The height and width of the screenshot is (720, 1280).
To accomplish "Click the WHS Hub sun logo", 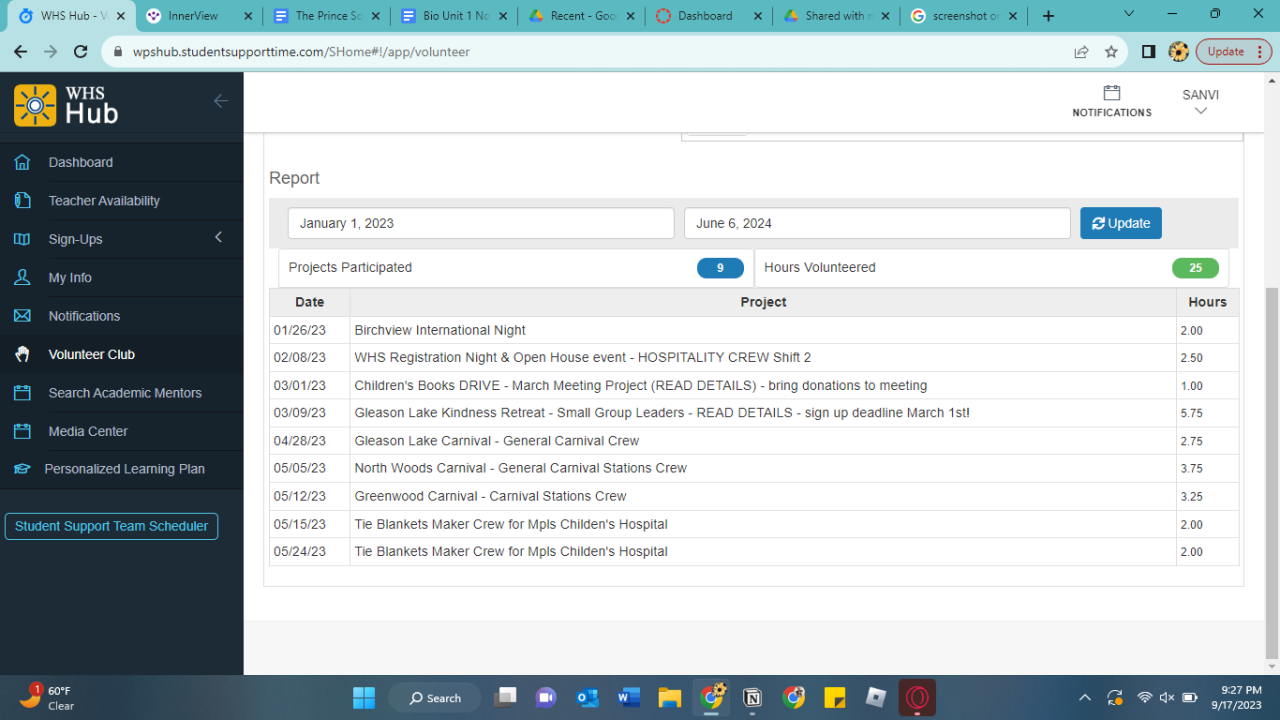I will [x=35, y=105].
